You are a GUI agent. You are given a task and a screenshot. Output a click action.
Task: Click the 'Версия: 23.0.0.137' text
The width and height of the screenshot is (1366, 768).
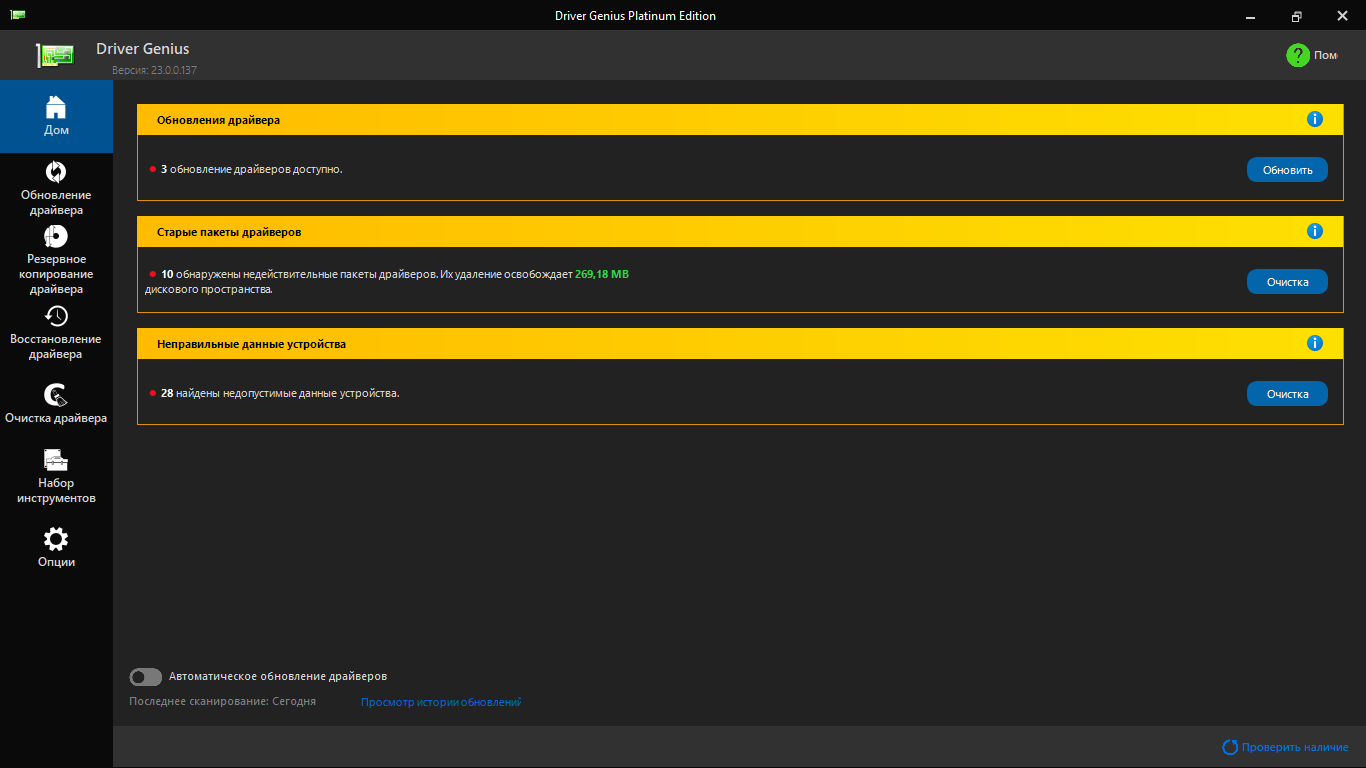pos(154,70)
